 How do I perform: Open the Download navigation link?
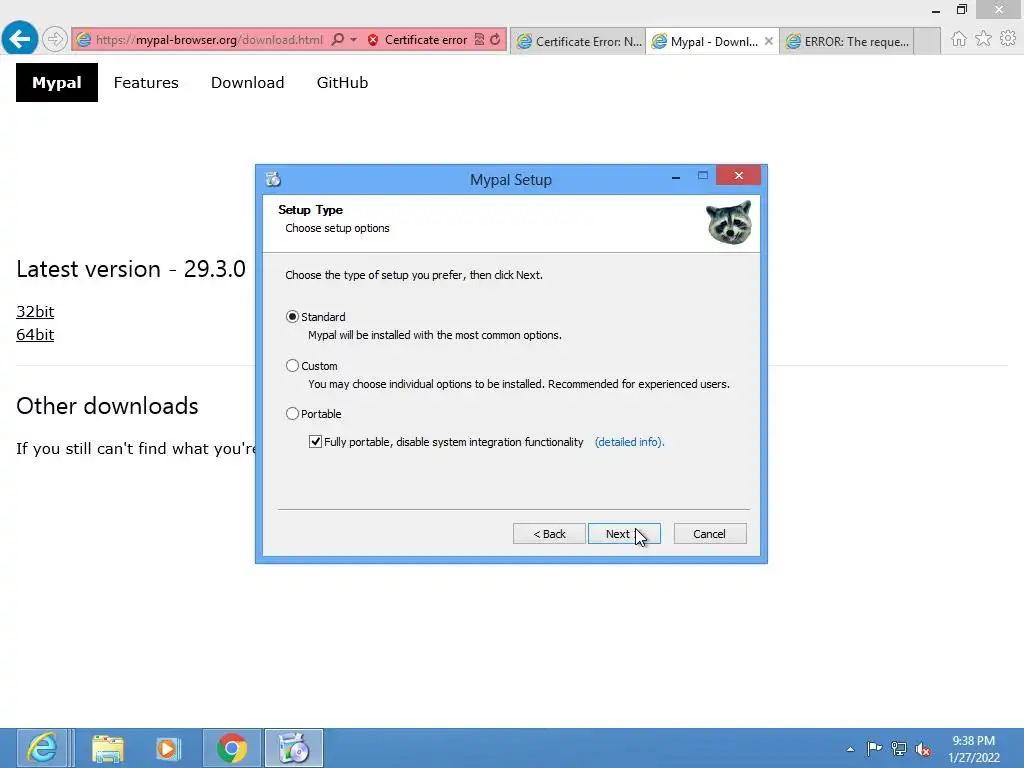click(x=248, y=82)
